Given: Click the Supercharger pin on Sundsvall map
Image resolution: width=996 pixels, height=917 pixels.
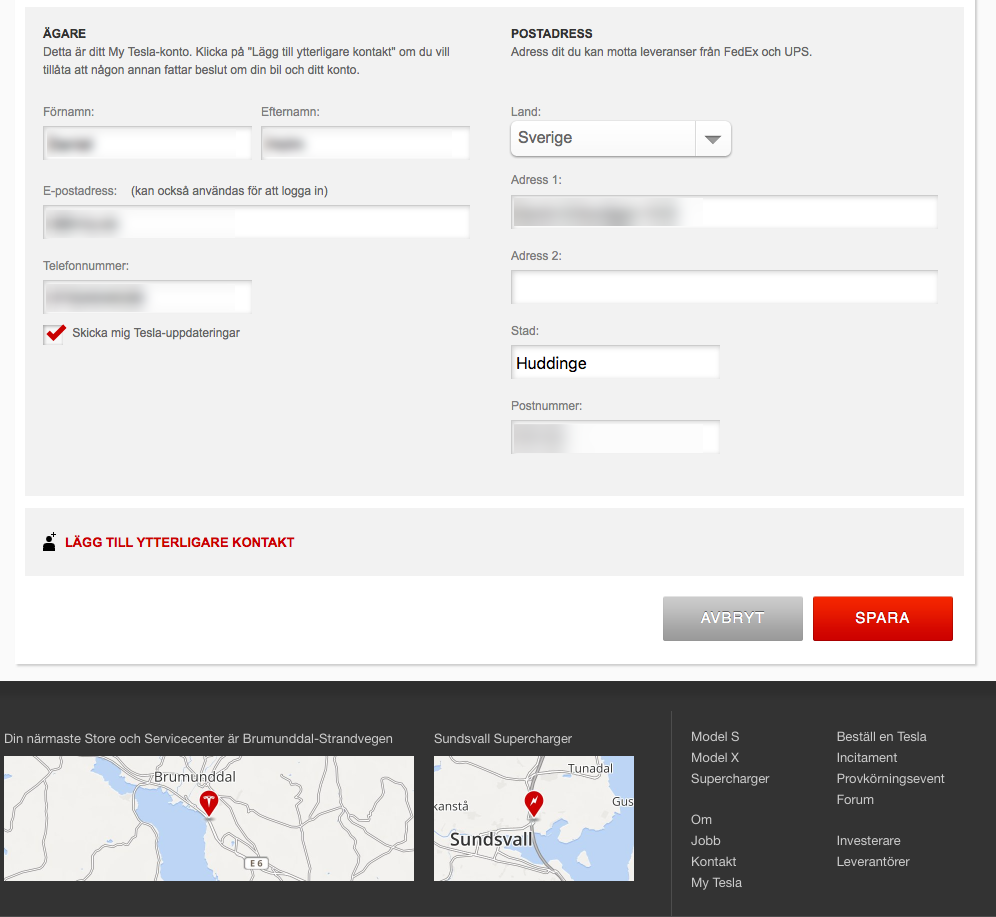Looking at the screenshot, I should [534, 803].
